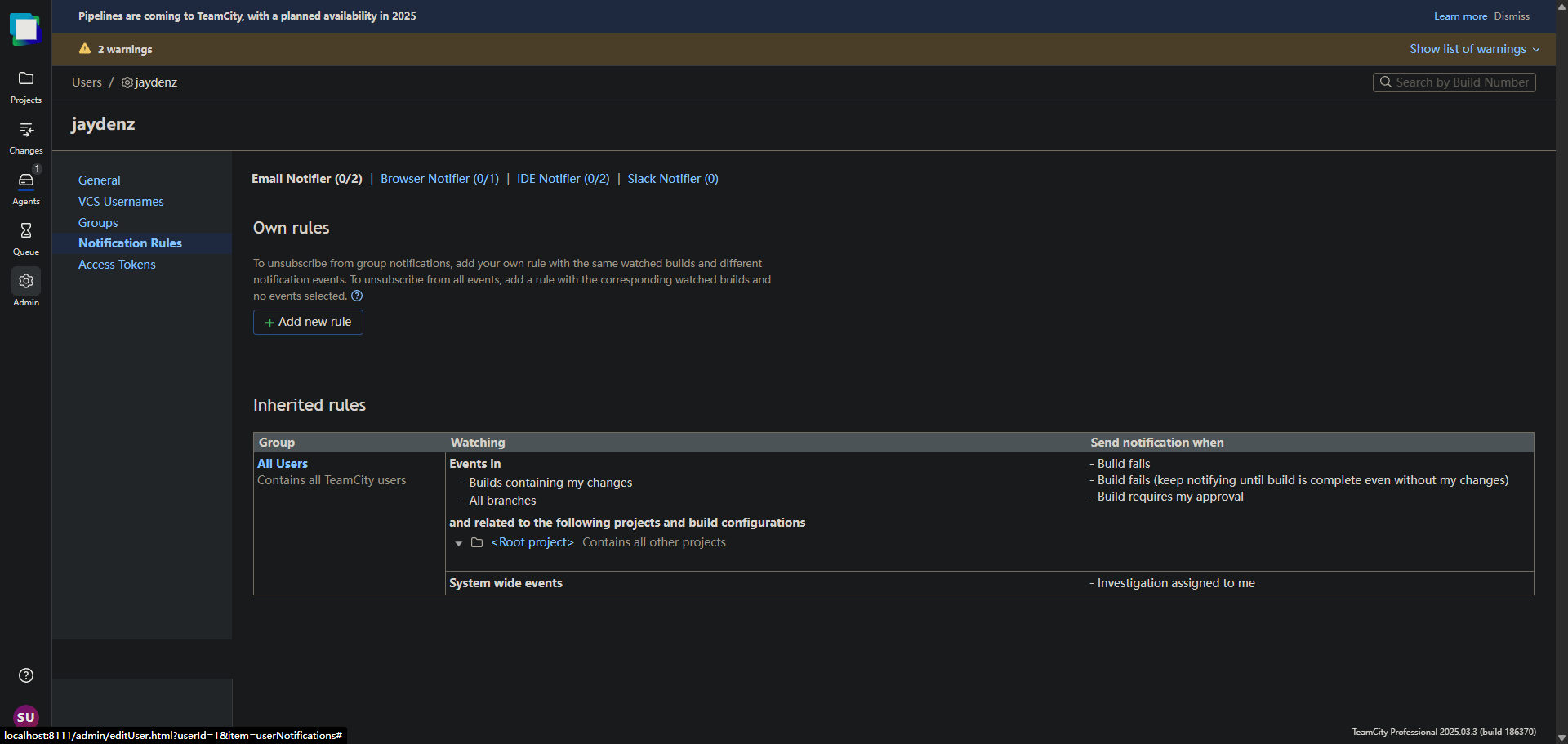Image resolution: width=1568 pixels, height=744 pixels.
Task: Open the Agents sidebar icon
Action: coord(26,180)
